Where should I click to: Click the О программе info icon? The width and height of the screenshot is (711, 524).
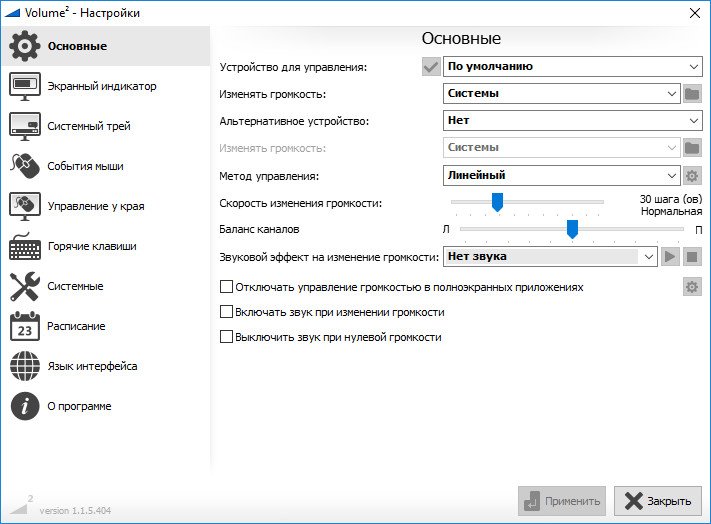point(24,406)
